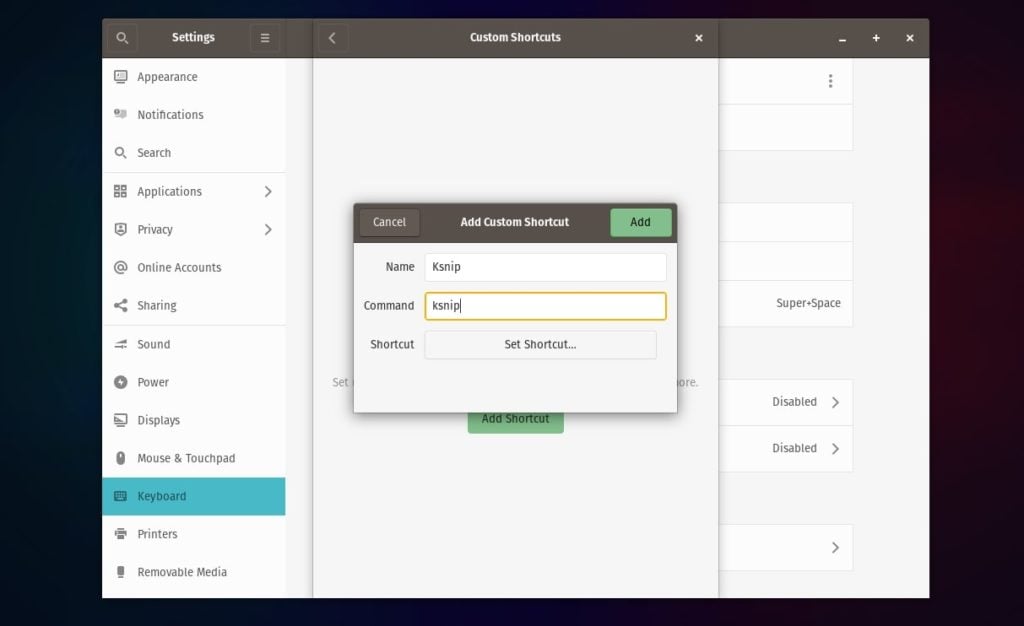
Task: Click the Set Shortcut... button
Action: [540, 345]
